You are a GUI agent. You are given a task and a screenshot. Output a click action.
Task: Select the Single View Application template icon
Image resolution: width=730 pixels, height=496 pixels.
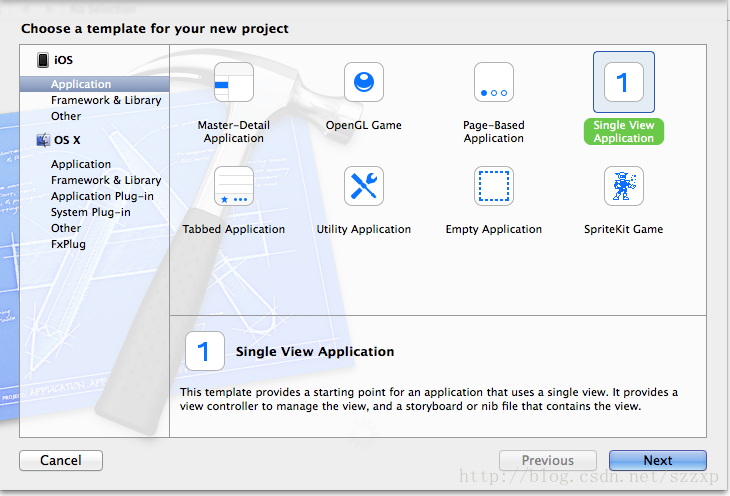point(624,82)
